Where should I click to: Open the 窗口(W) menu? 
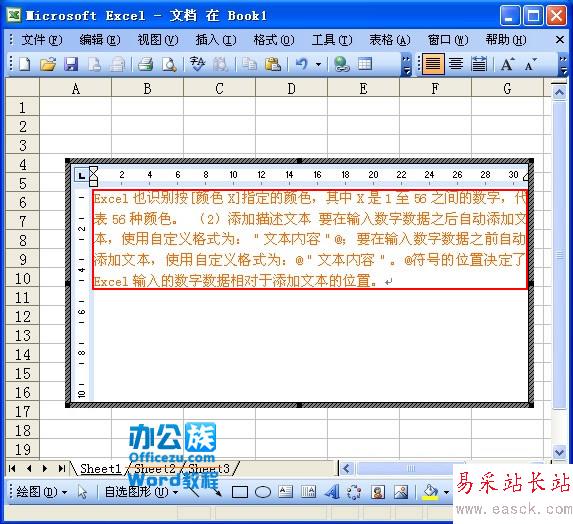coord(448,39)
